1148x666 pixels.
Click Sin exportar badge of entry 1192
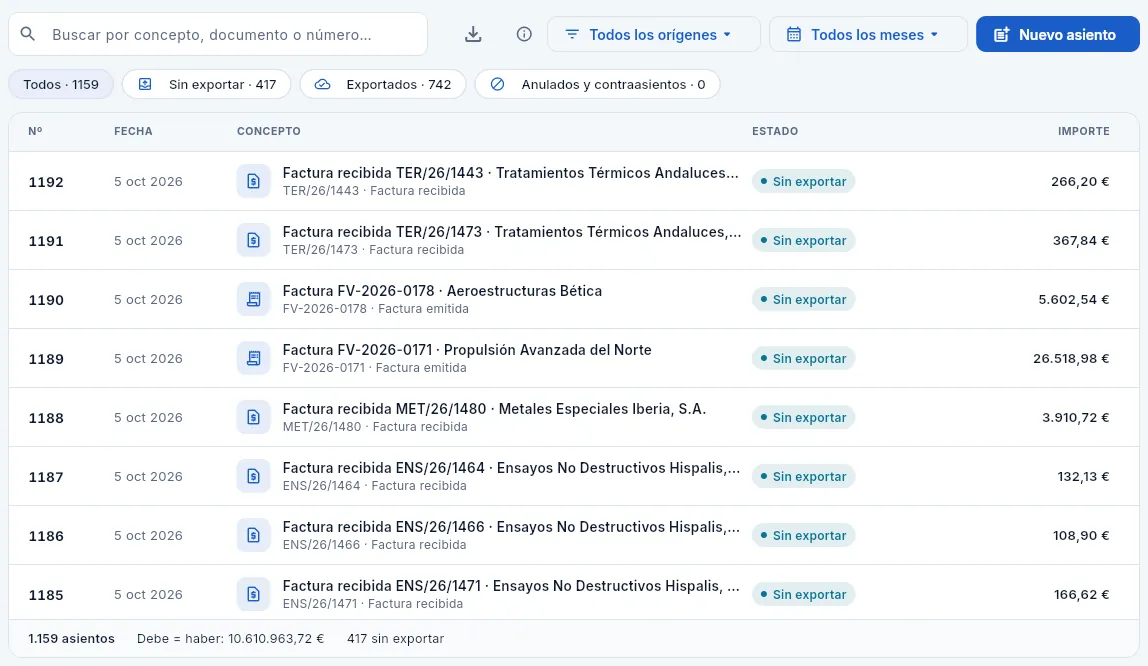[803, 182]
